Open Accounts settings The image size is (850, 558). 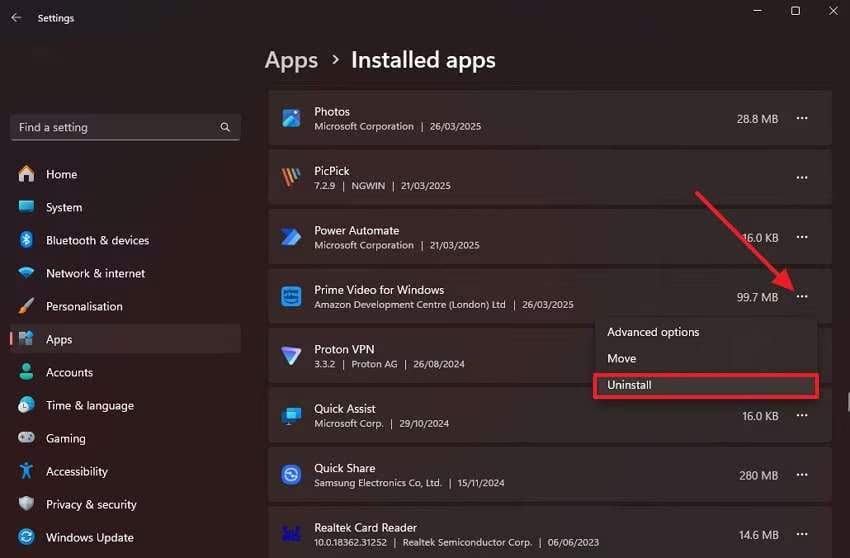125,373
